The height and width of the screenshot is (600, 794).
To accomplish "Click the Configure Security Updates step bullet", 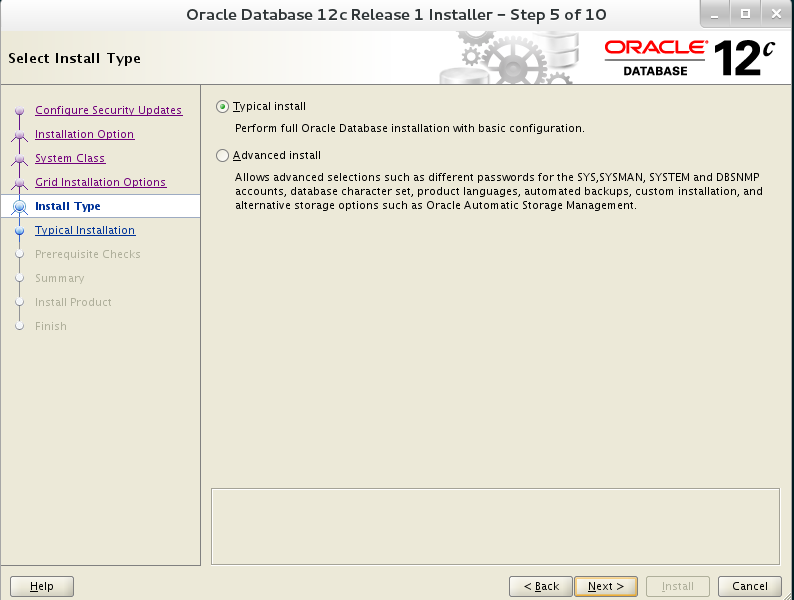I will [19, 110].
